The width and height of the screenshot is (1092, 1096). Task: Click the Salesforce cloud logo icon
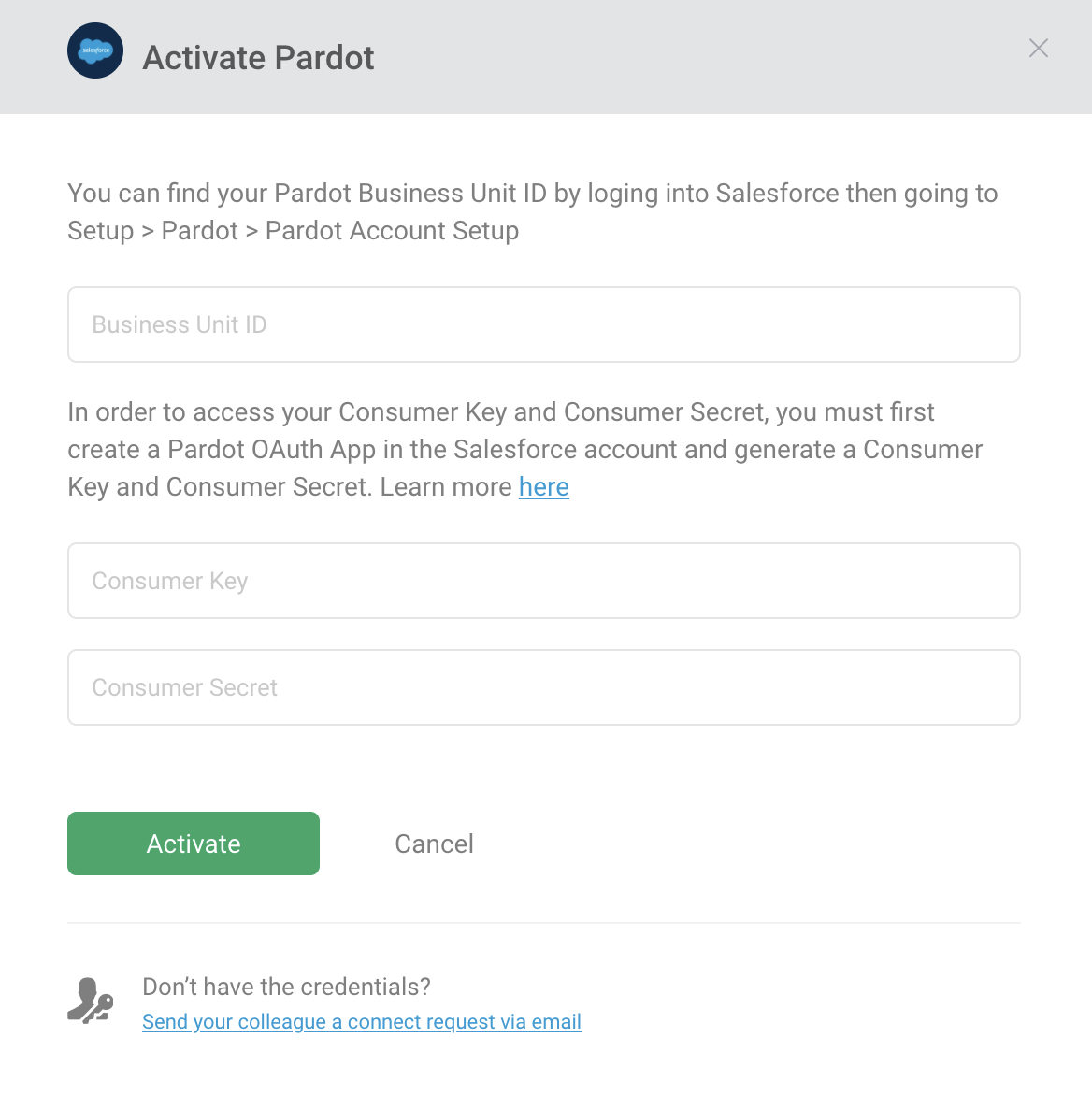point(95,50)
